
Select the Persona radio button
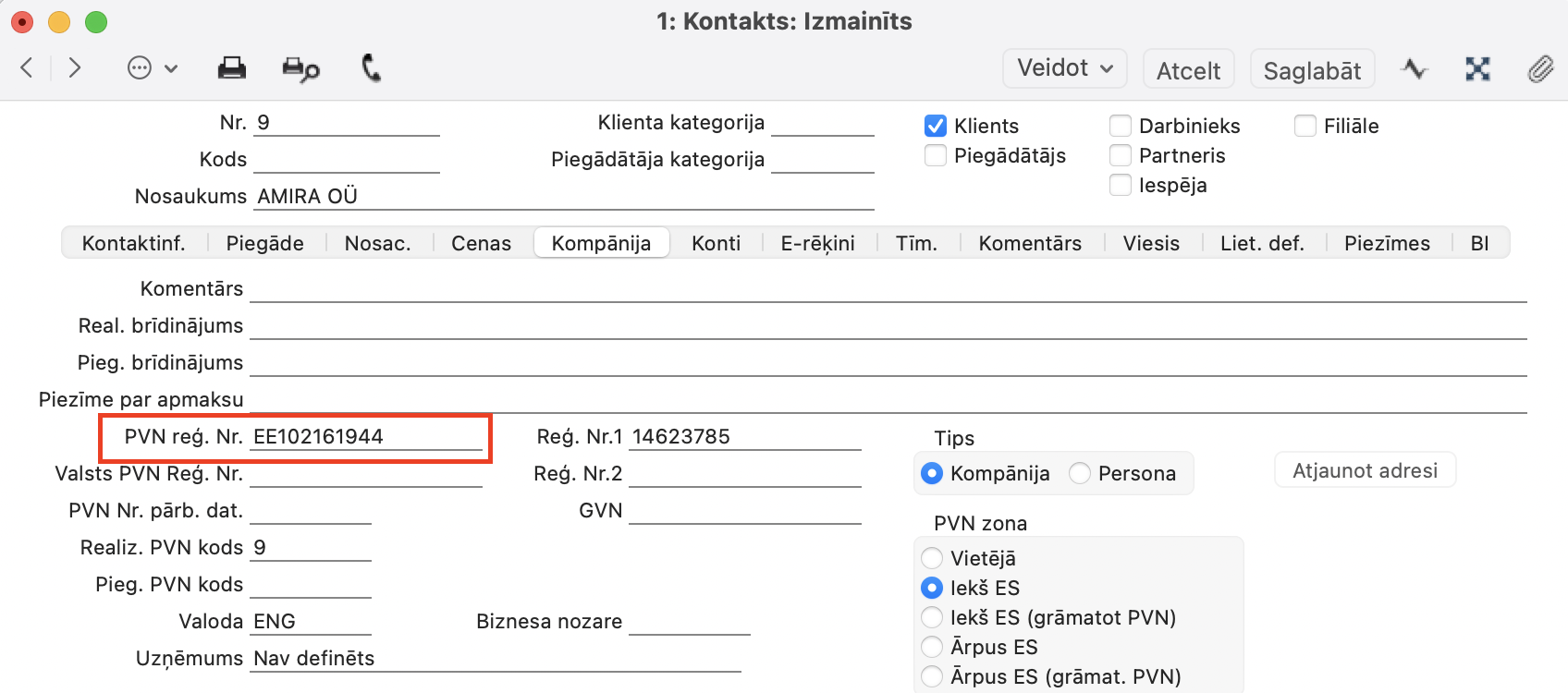pyautogui.click(x=1080, y=473)
